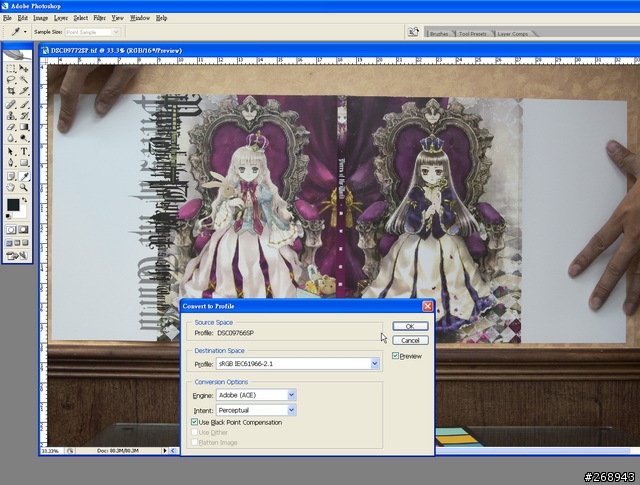Open the Intent dropdown
Screen dimensions: 640x485
291,410
